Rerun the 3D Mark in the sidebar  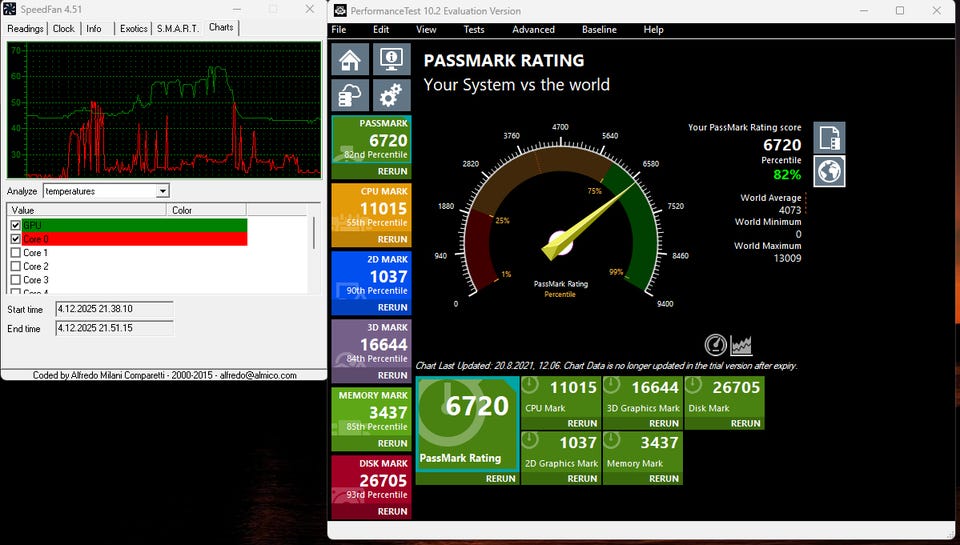click(x=392, y=375)
